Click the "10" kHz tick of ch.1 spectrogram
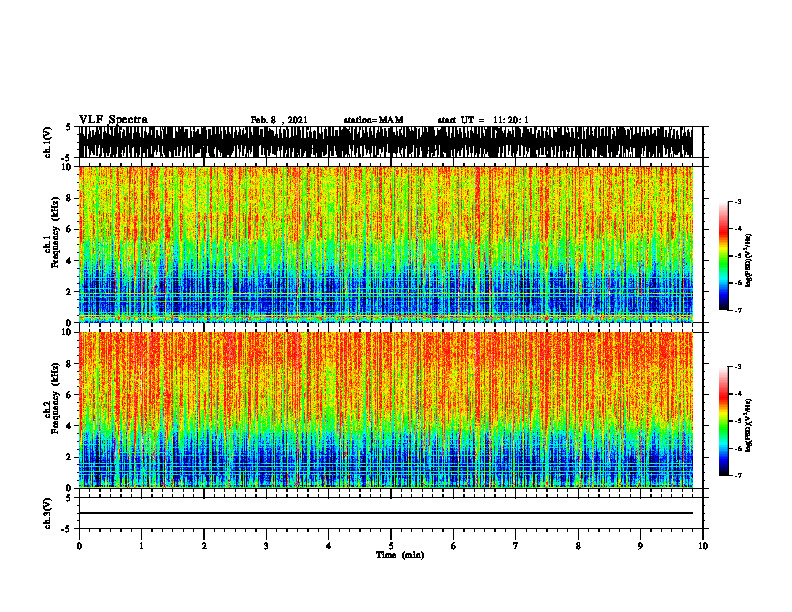Viewport: 792px width, 612px height. [x=67, y=167]
